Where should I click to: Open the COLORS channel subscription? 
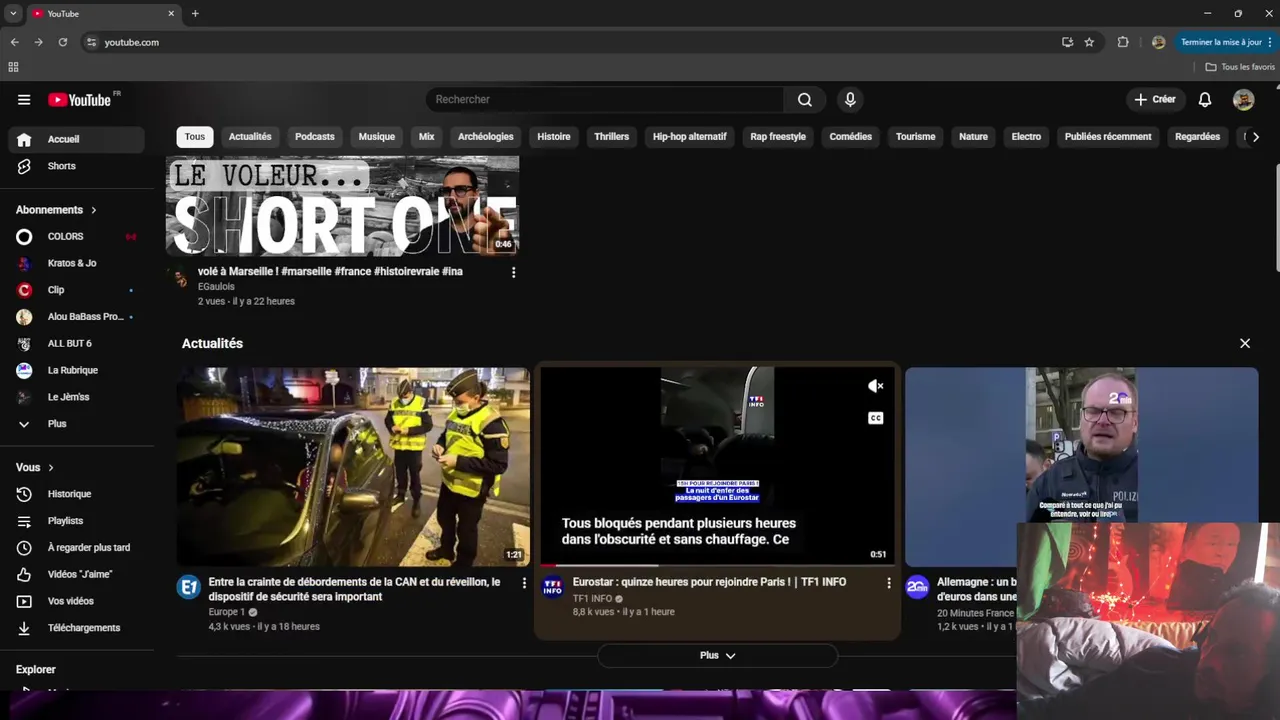point(76,236)
